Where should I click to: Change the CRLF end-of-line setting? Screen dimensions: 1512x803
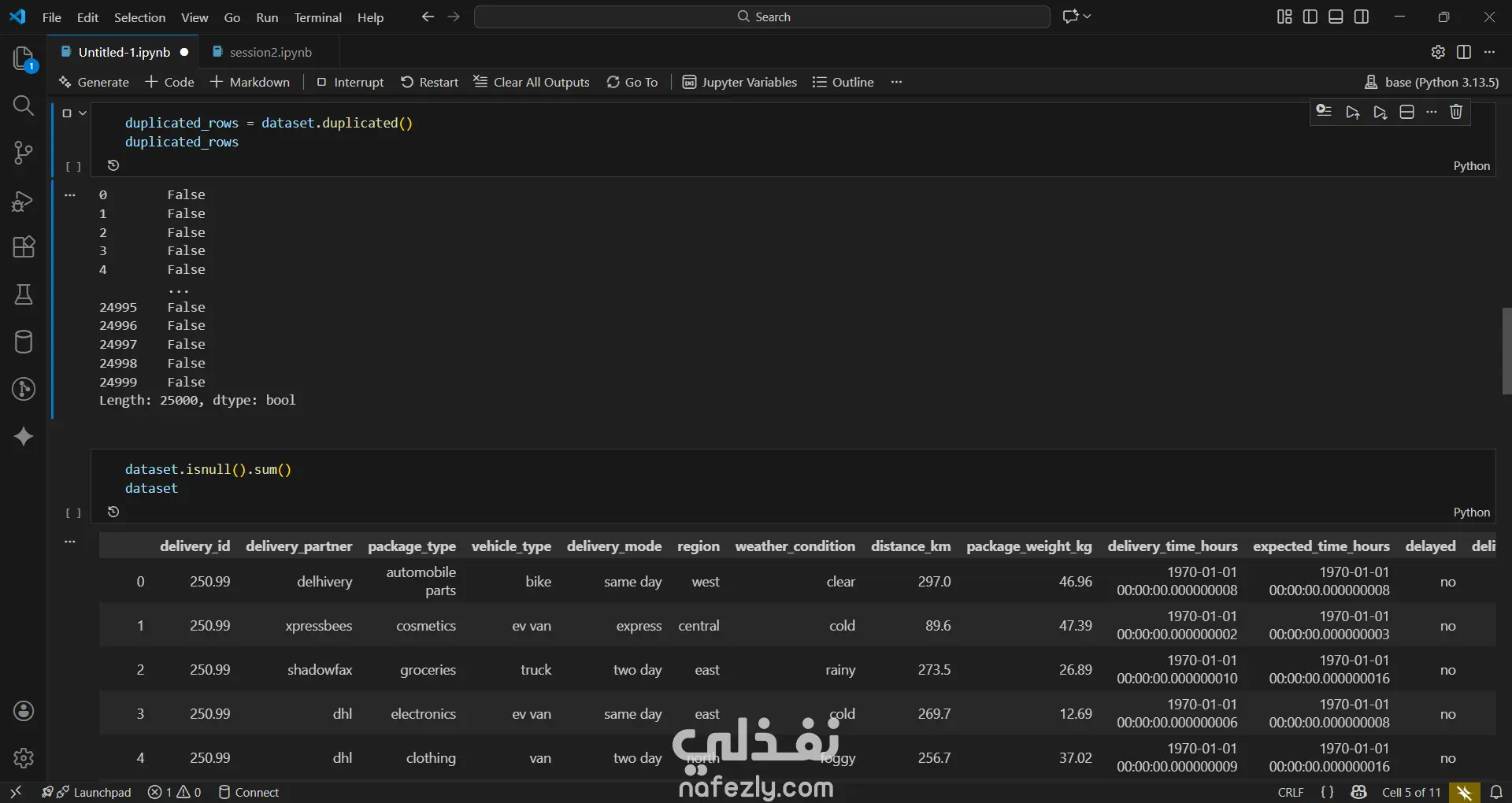[1291, 792]
